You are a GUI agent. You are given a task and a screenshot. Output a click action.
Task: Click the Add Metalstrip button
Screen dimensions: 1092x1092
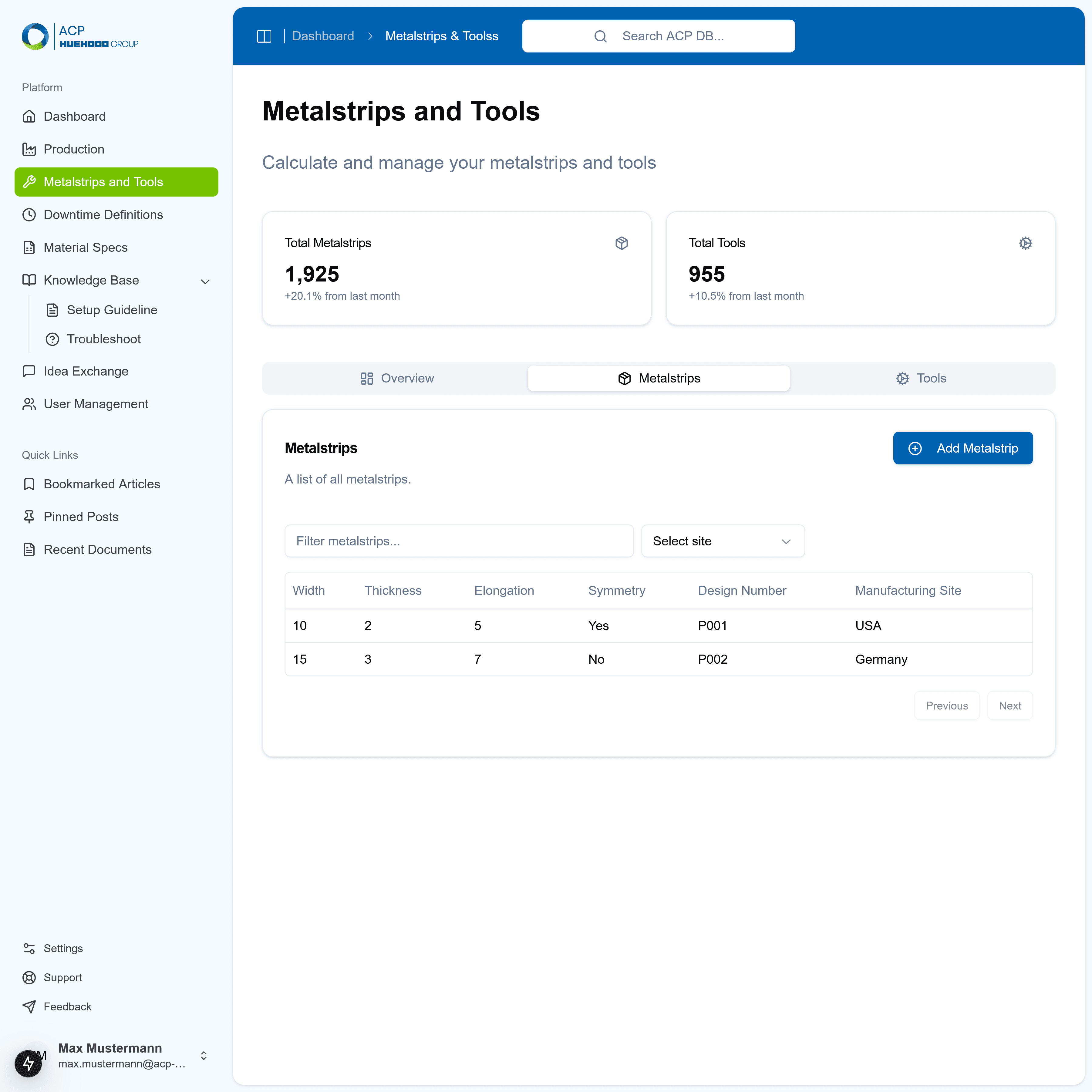coord(962,448)
